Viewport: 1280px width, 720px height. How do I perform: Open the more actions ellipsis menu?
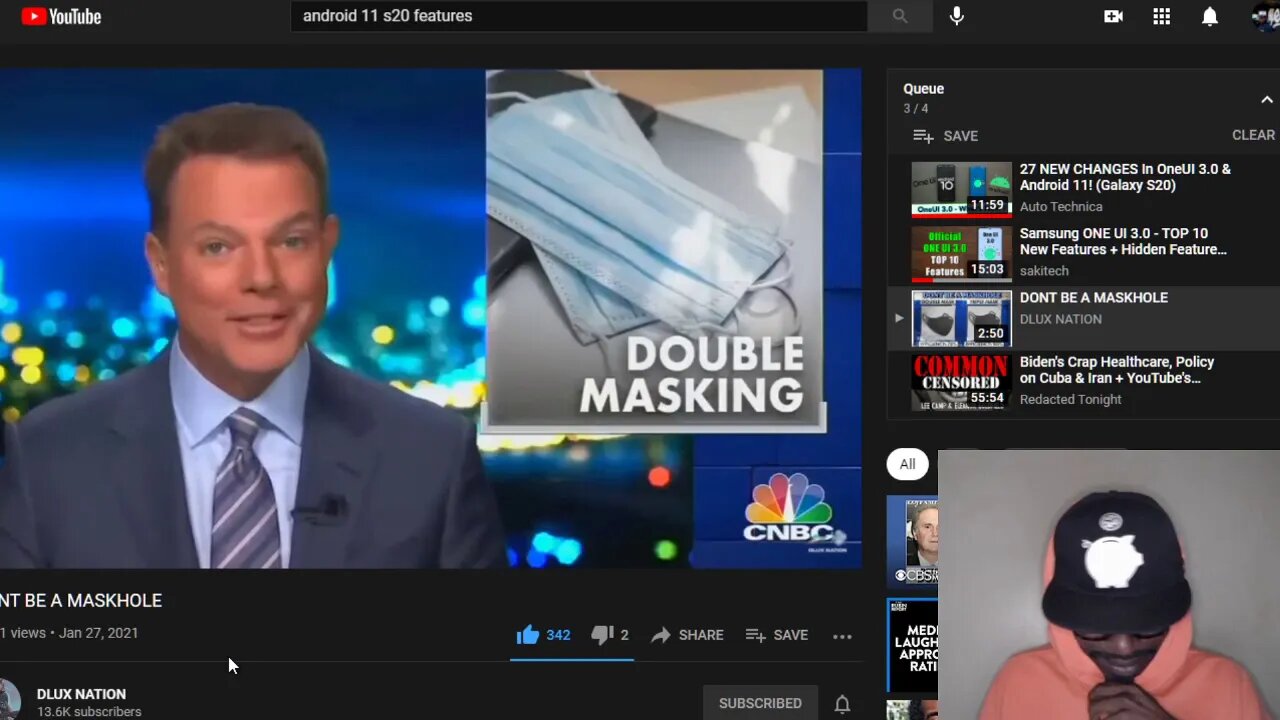pos(843,636)
